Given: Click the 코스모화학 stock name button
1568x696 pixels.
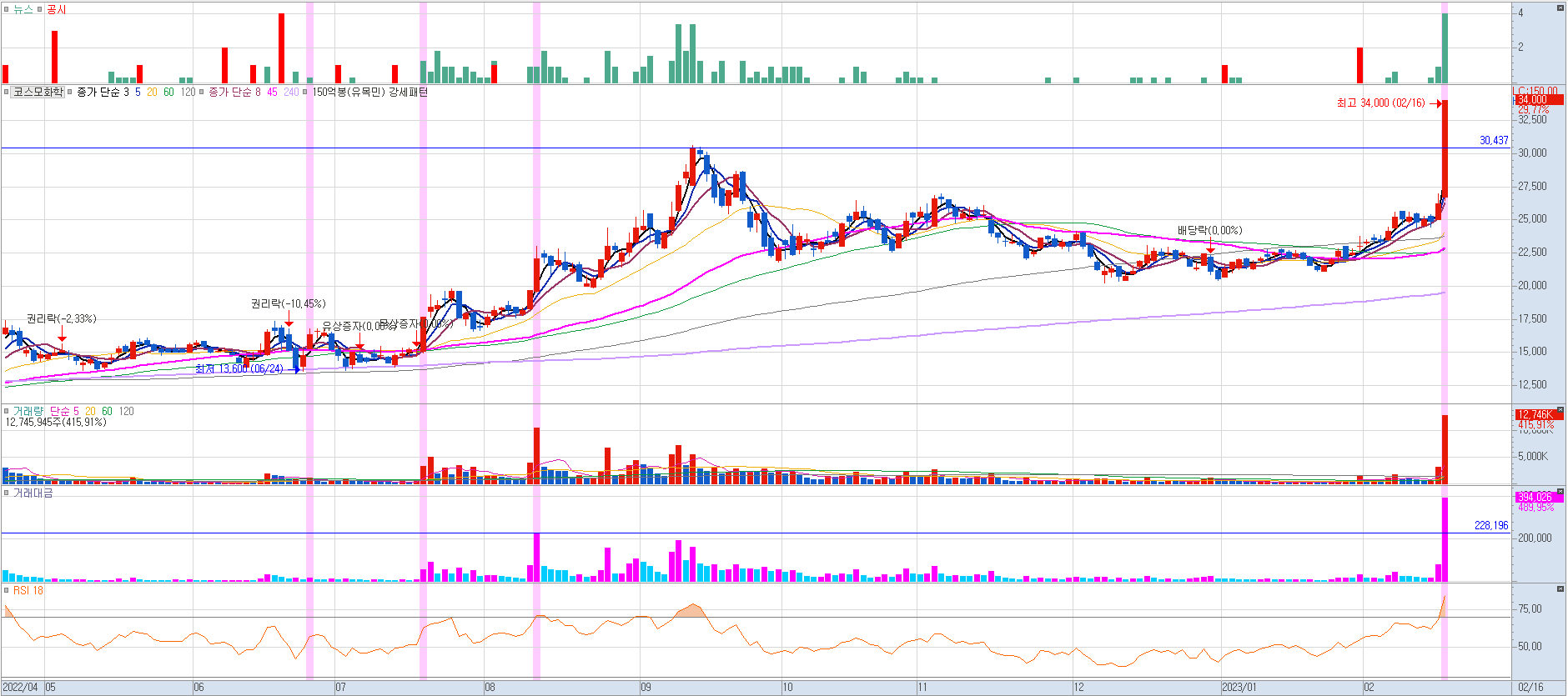Looking at the screenshot, I should tap(38, 92).
